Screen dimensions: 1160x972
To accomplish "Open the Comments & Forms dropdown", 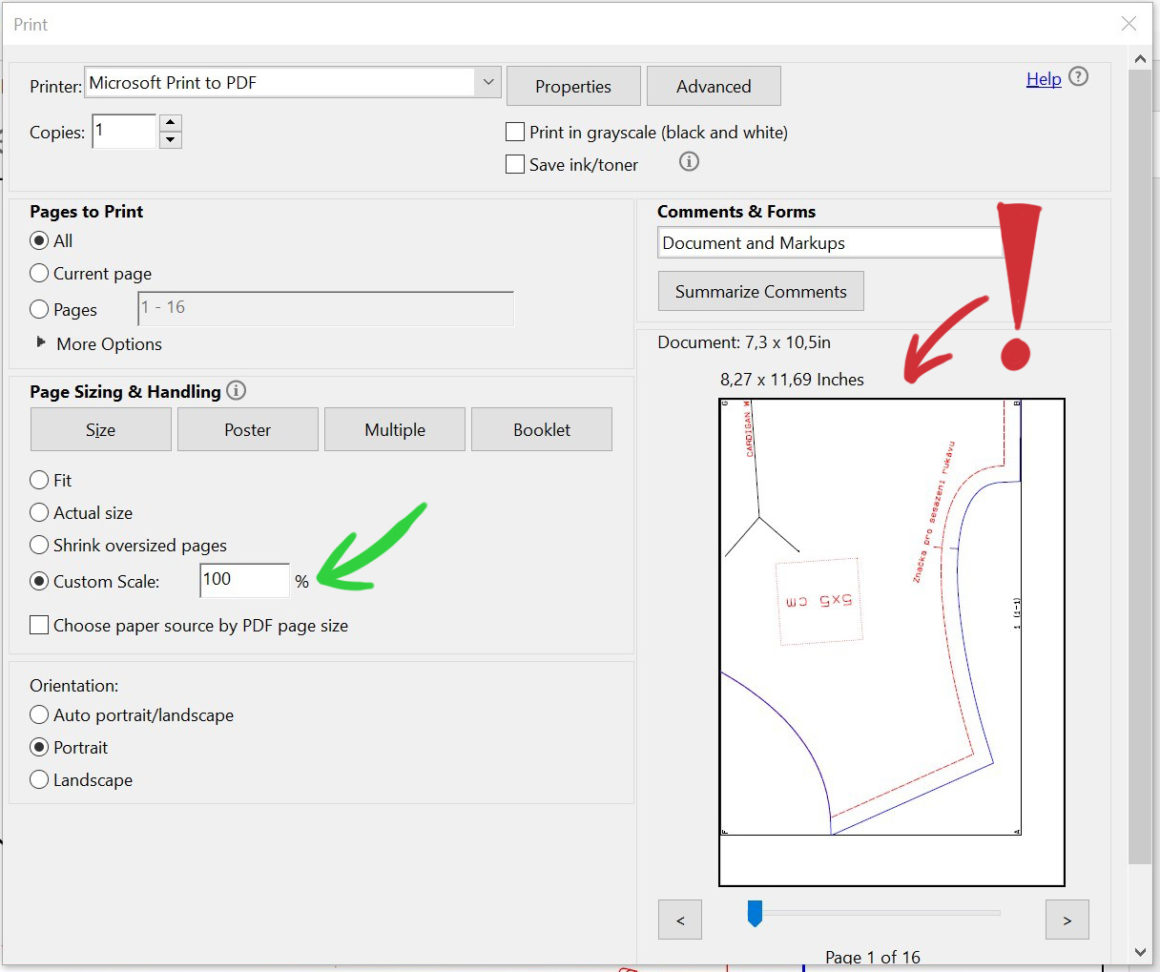I will (830, 243).
